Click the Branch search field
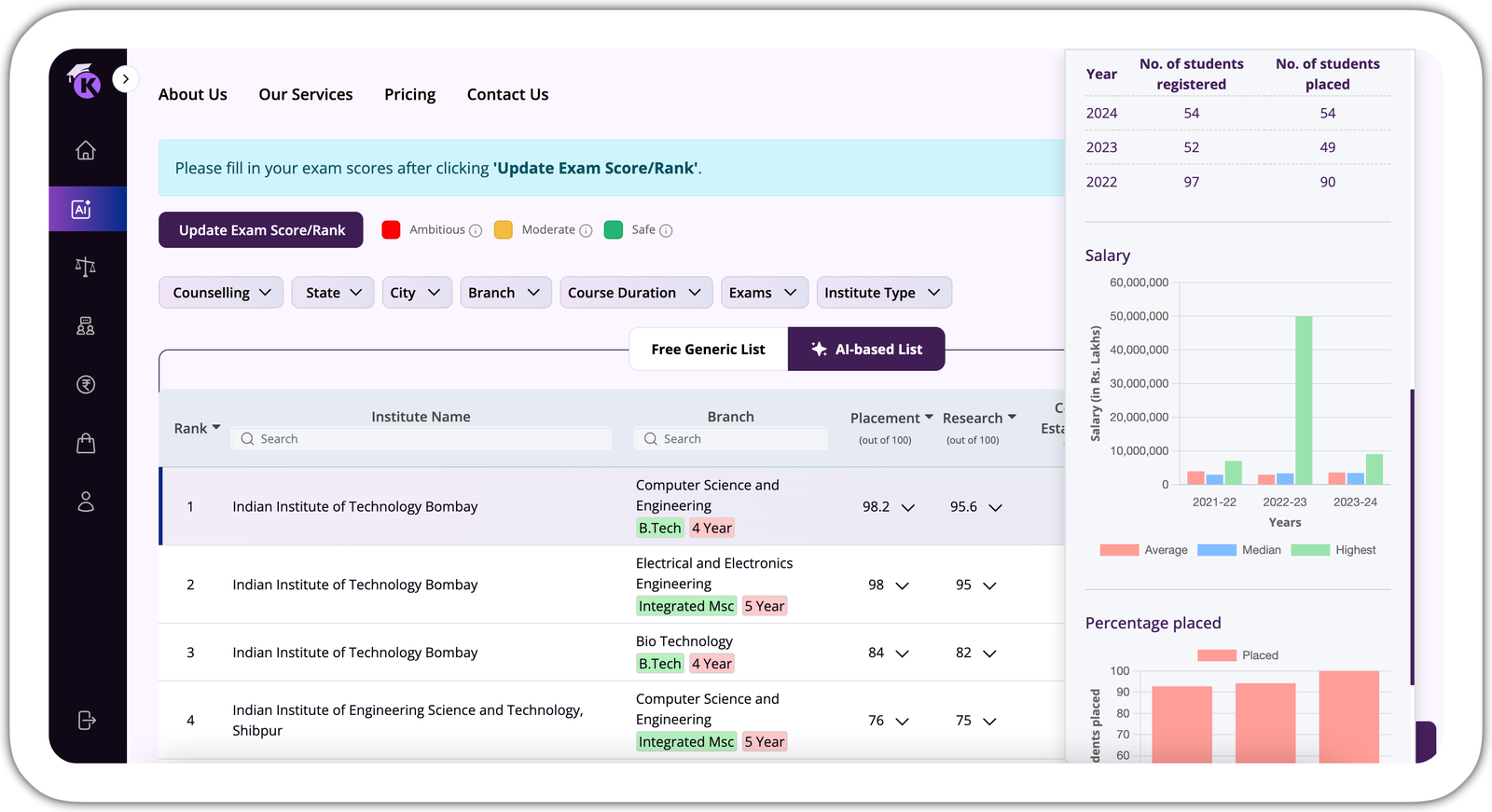 pyautogui.click(x=731, y=439)
